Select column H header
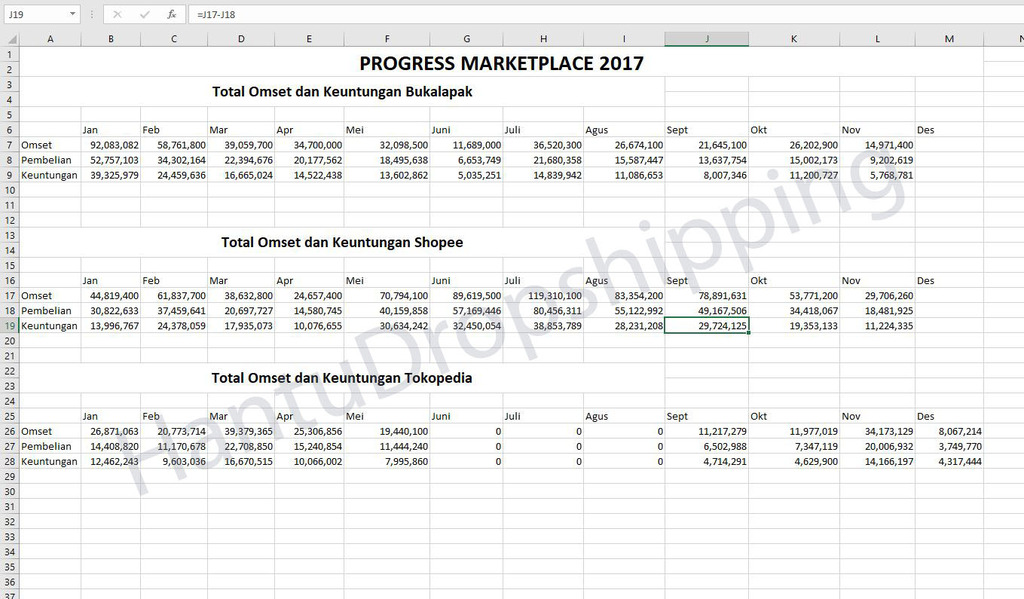Viewport: 1024px width, 599px height. pos(543,39)
